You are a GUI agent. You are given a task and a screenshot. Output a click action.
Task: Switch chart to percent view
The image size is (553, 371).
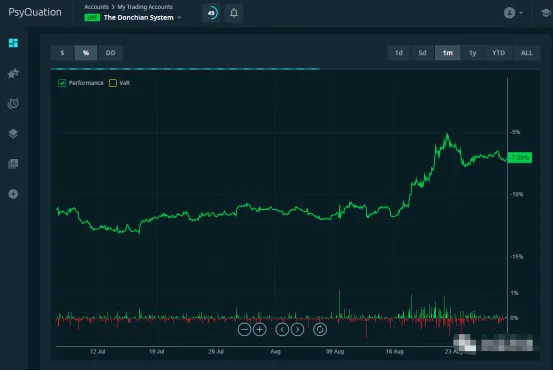click(86, 53)
